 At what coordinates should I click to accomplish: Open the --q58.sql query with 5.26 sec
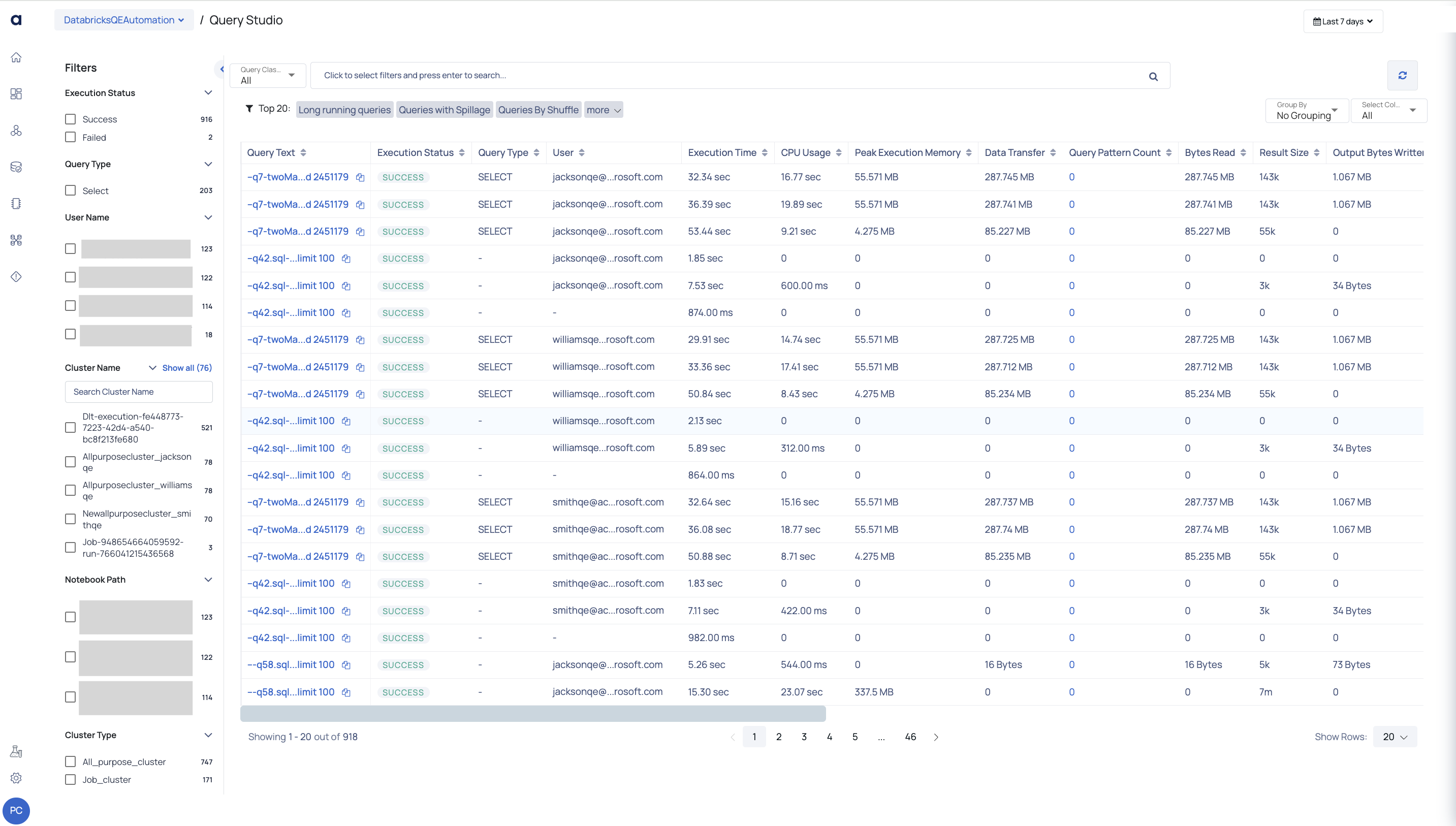tap(291, 665)
